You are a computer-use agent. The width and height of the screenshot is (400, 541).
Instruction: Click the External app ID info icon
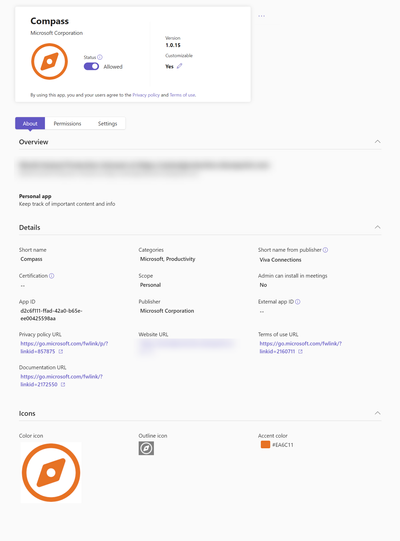click(297, 302)
